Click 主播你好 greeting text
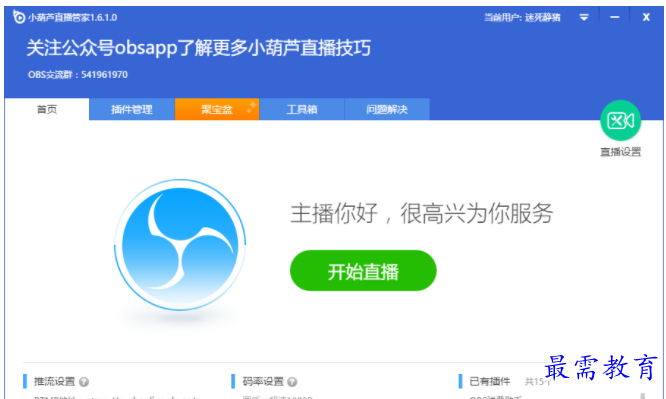 (x=421, y=213)
